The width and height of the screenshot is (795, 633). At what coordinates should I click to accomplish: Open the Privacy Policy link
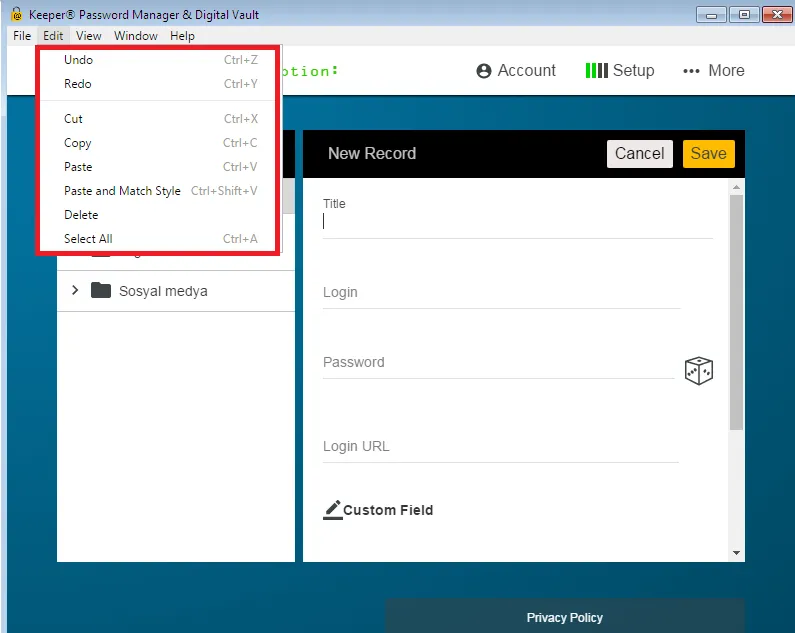(x=564, y=617)
